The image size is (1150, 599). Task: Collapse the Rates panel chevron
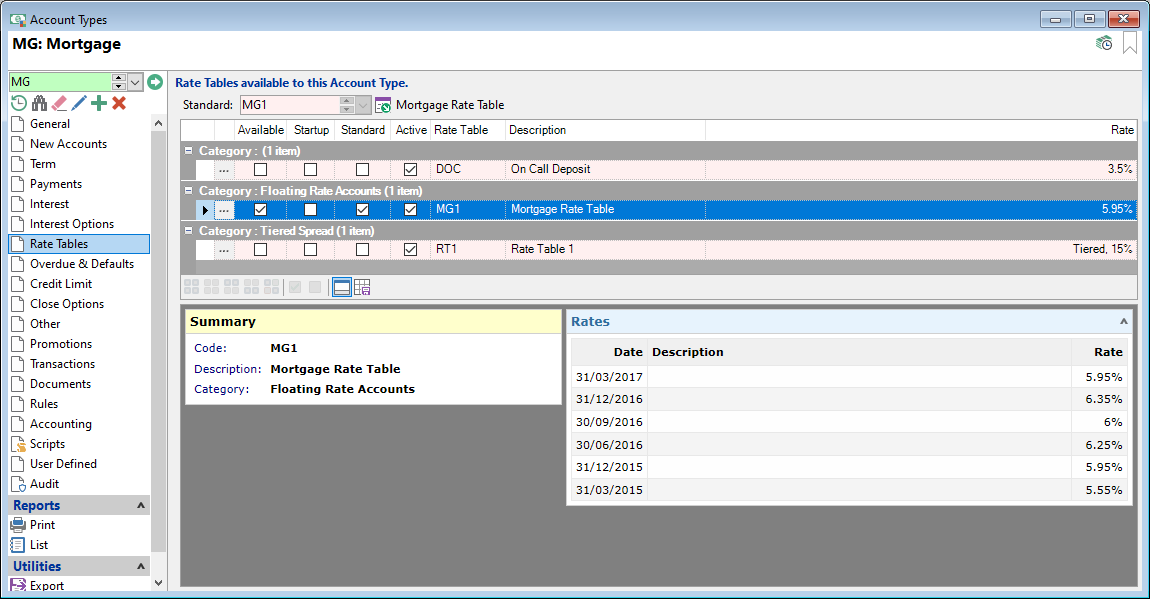(x=1124, y=321)
